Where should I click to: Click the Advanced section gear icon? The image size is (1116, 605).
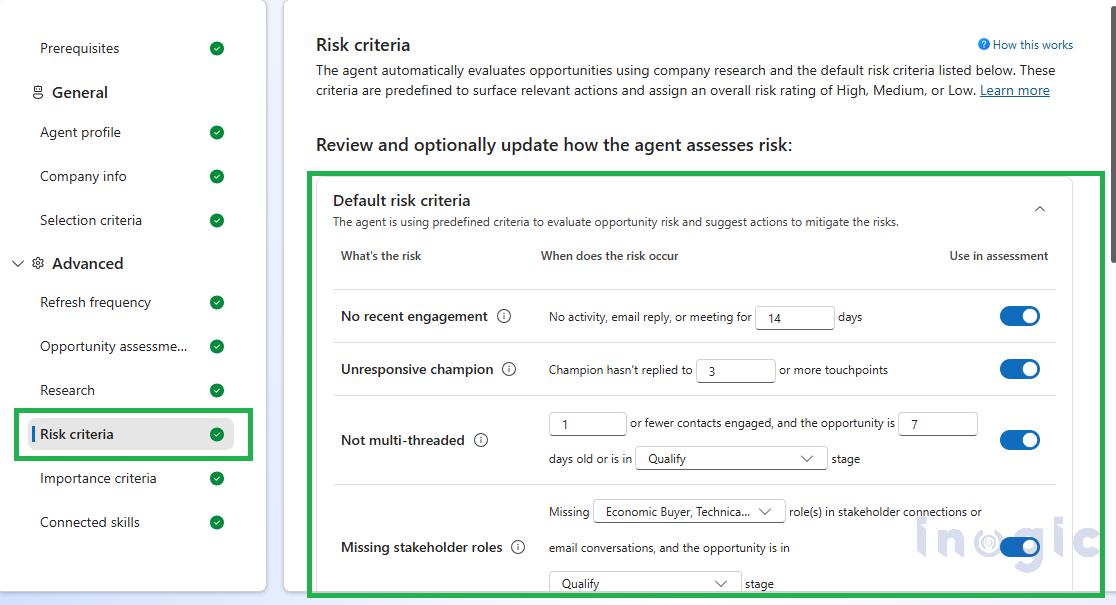38,263
